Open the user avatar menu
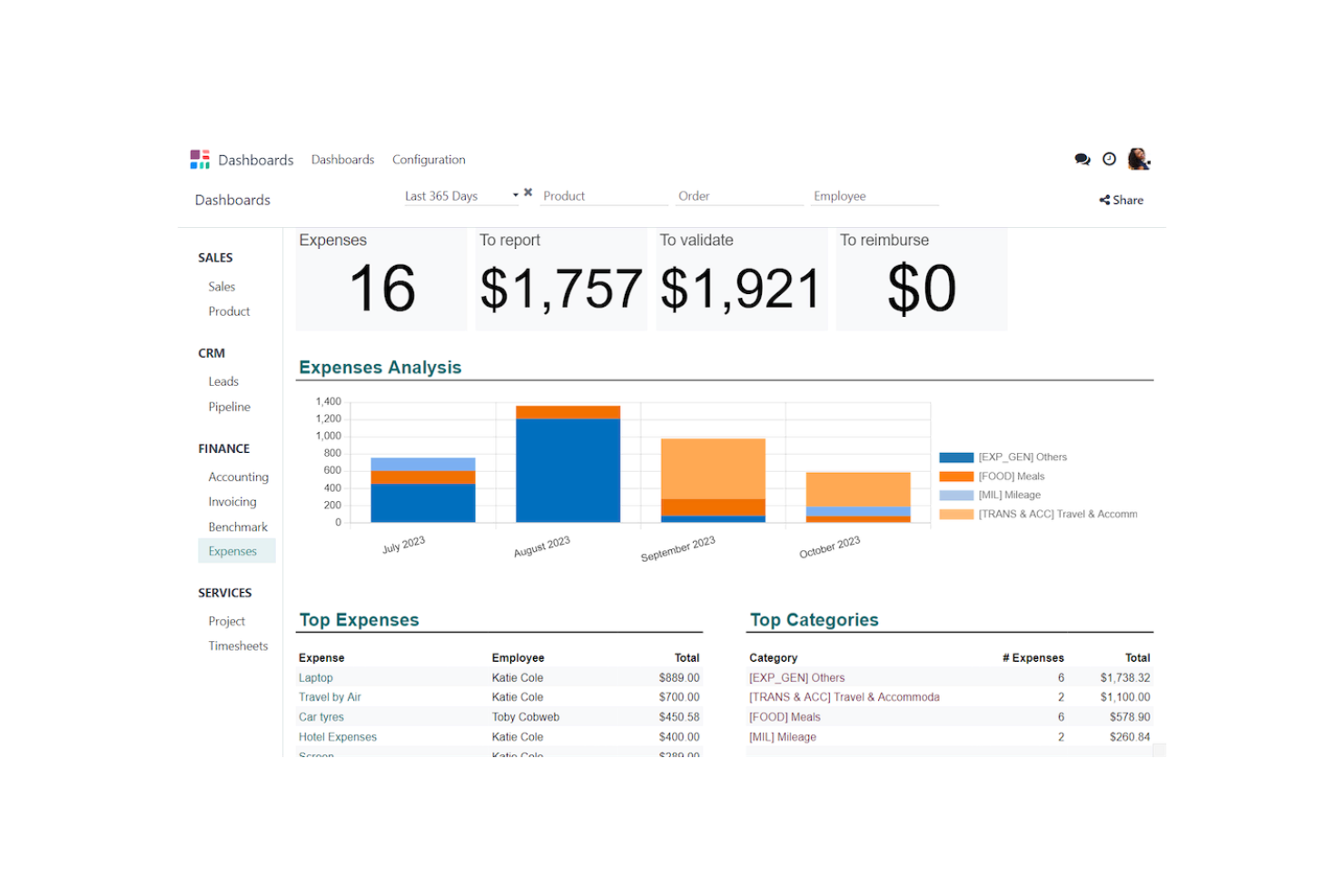Image resolution: width=1344 pixels, height=896 pixels. 1139,159
